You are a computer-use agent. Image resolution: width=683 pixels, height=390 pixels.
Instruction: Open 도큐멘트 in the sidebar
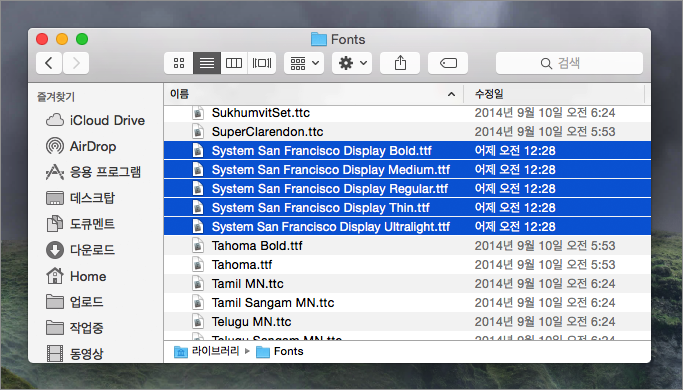pos(80,224)
